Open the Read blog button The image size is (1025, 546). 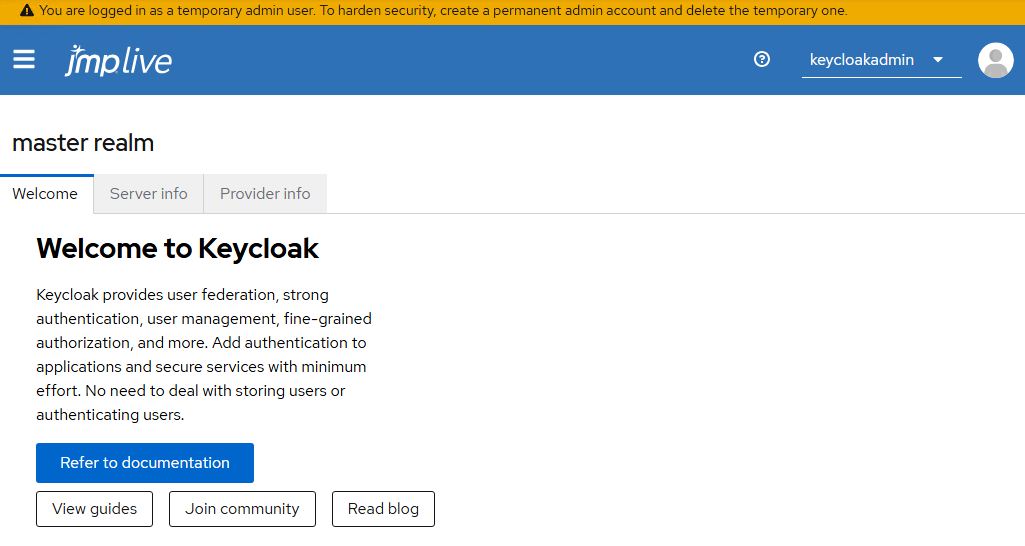point(383,509)
